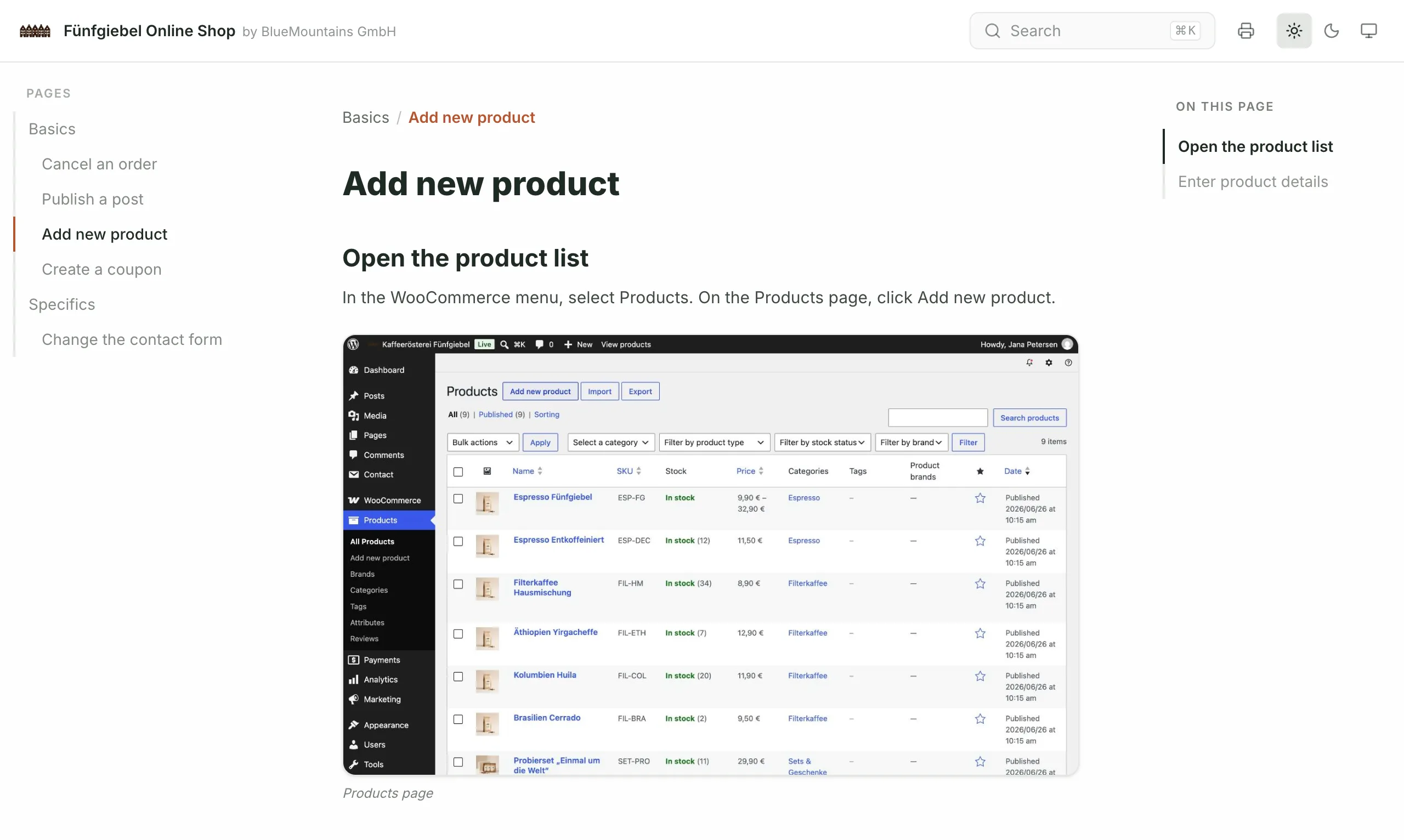Click the Analytics bar chart icon
The image size is (1404, 840).
(354, 679)
